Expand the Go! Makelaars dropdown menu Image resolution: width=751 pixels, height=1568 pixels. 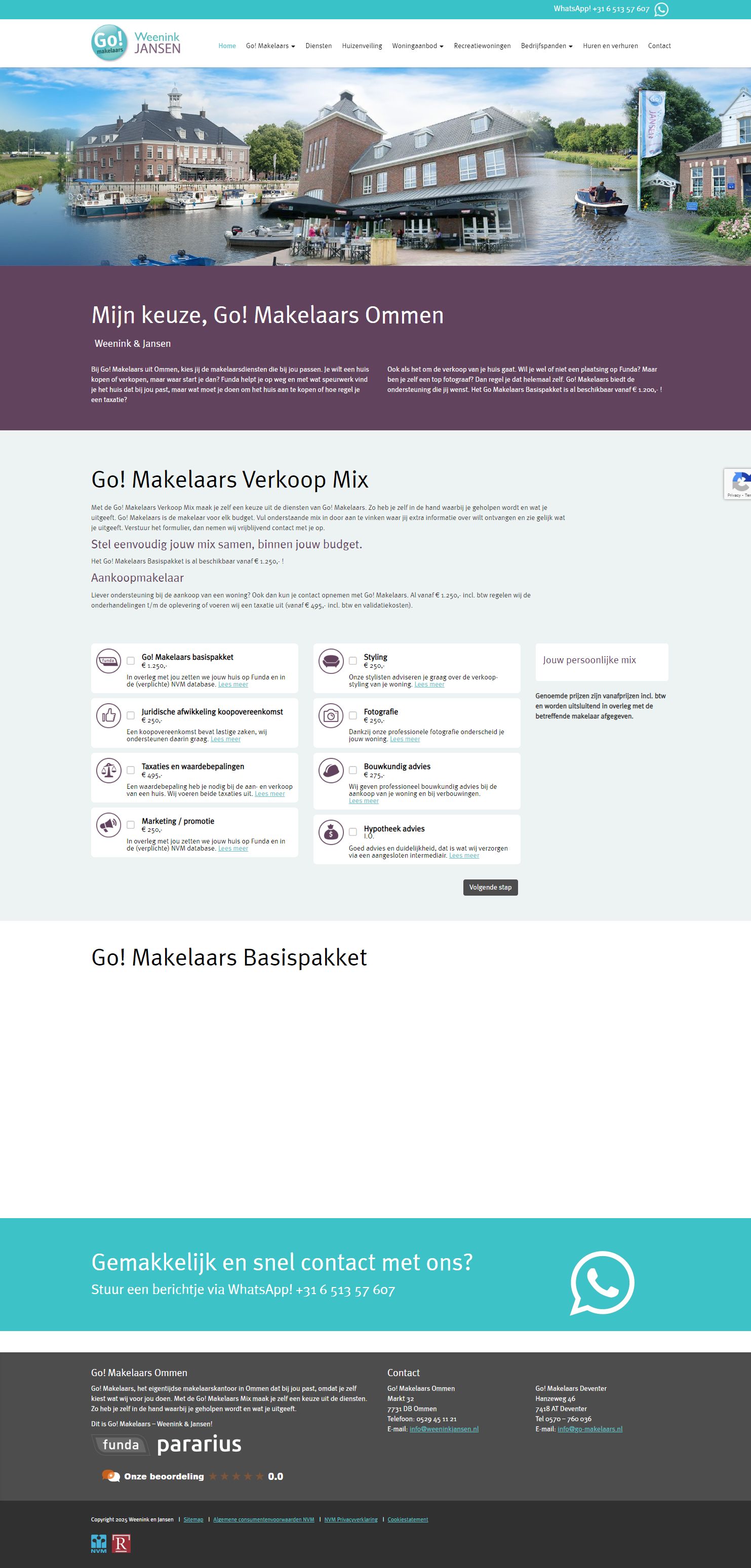coord(270,46)
